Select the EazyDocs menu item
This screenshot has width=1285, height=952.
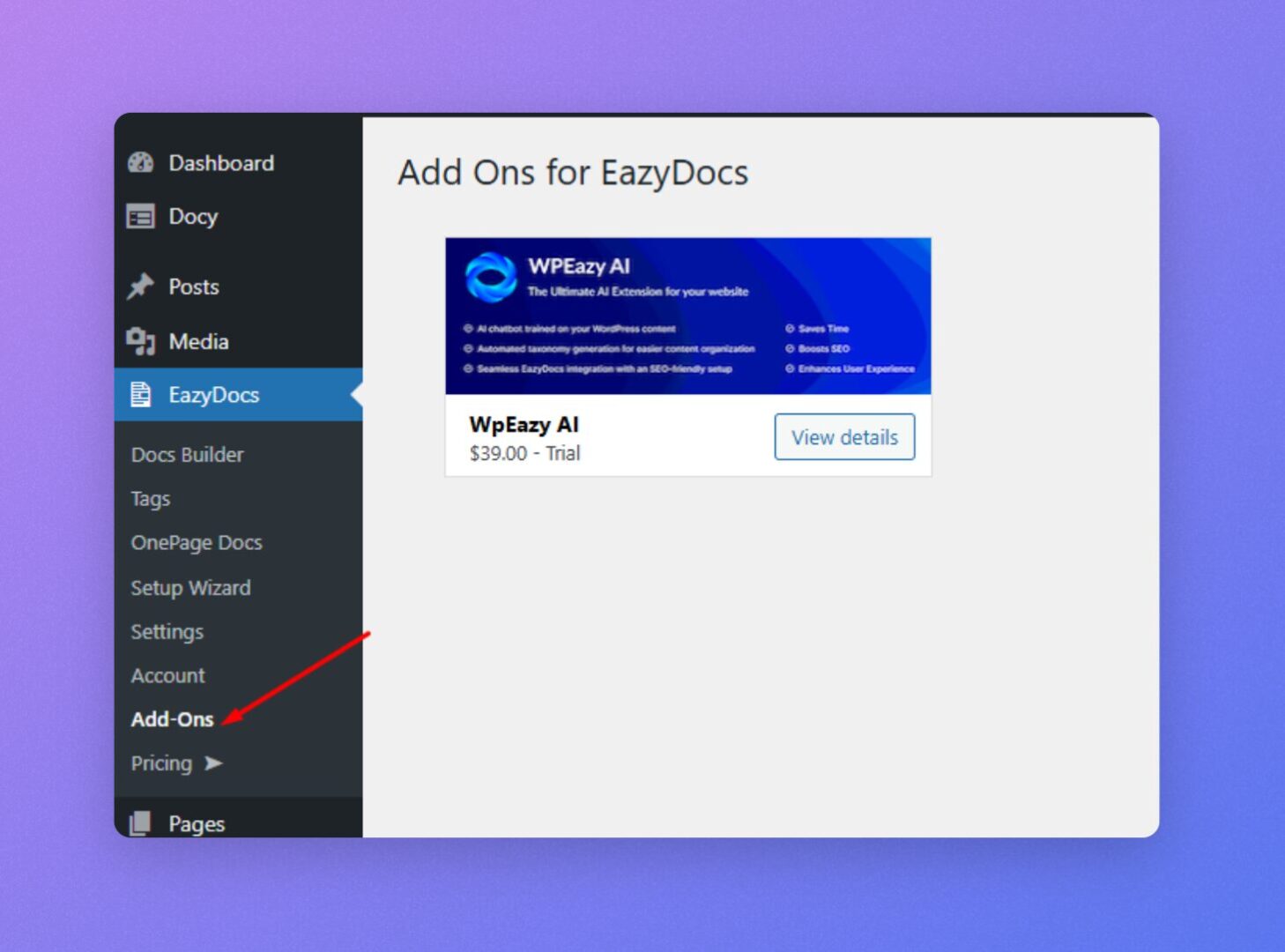[238, 395]
